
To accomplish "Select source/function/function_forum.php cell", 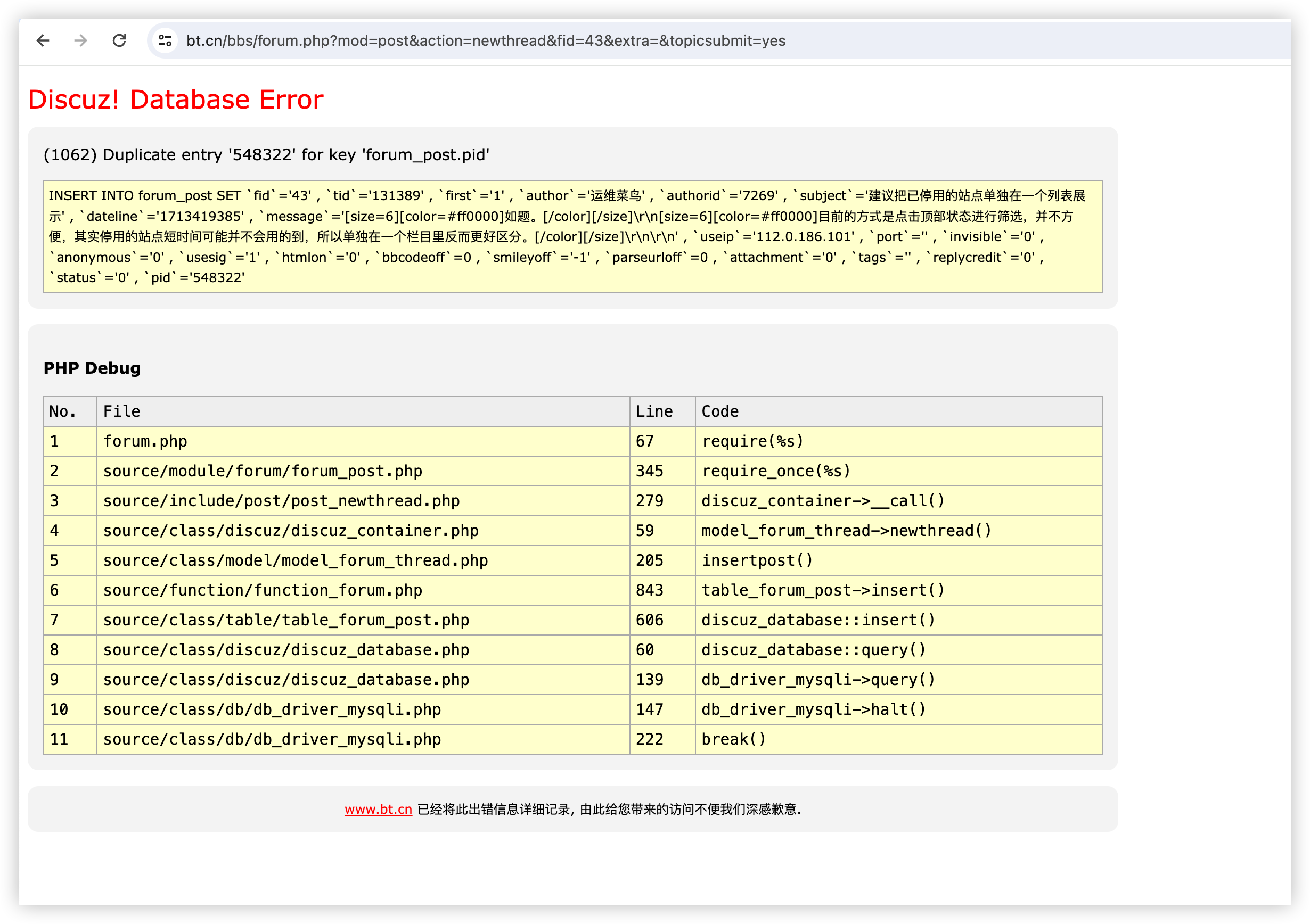I will tap(363, 590).
